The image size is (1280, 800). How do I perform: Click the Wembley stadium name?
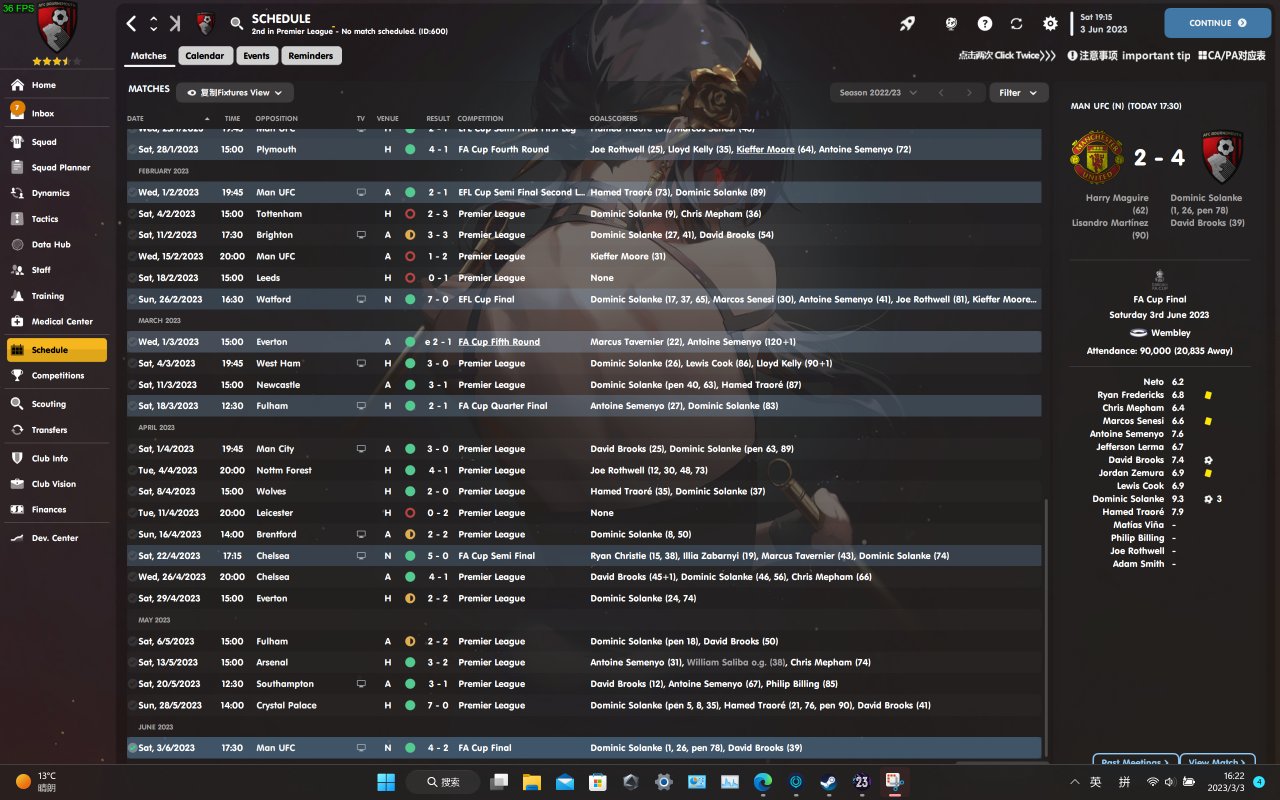pos(1171,333)
